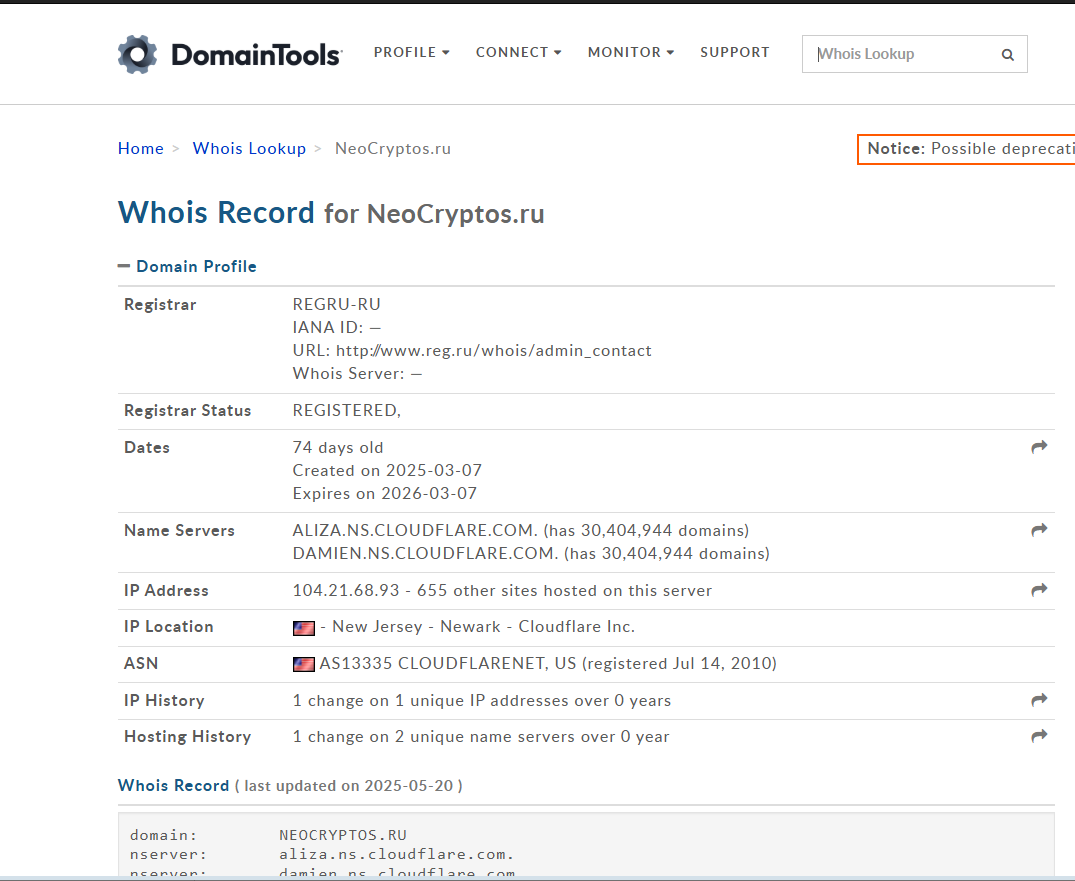Viewport: 1075px width, 881px height.
Task: Click 'last updated on 2025-05-20' text
Action: point(349,786)
